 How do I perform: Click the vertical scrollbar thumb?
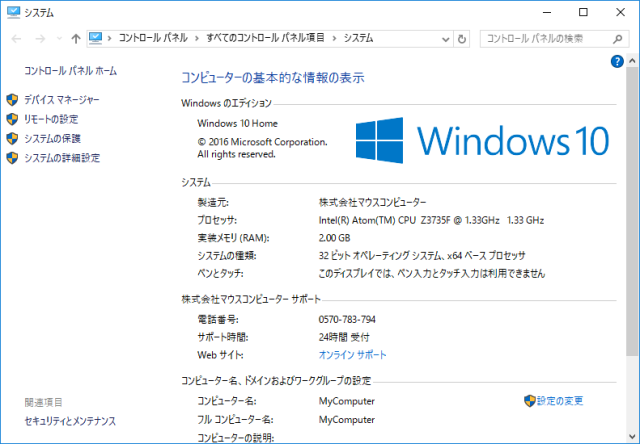click(x=632, y=211)
